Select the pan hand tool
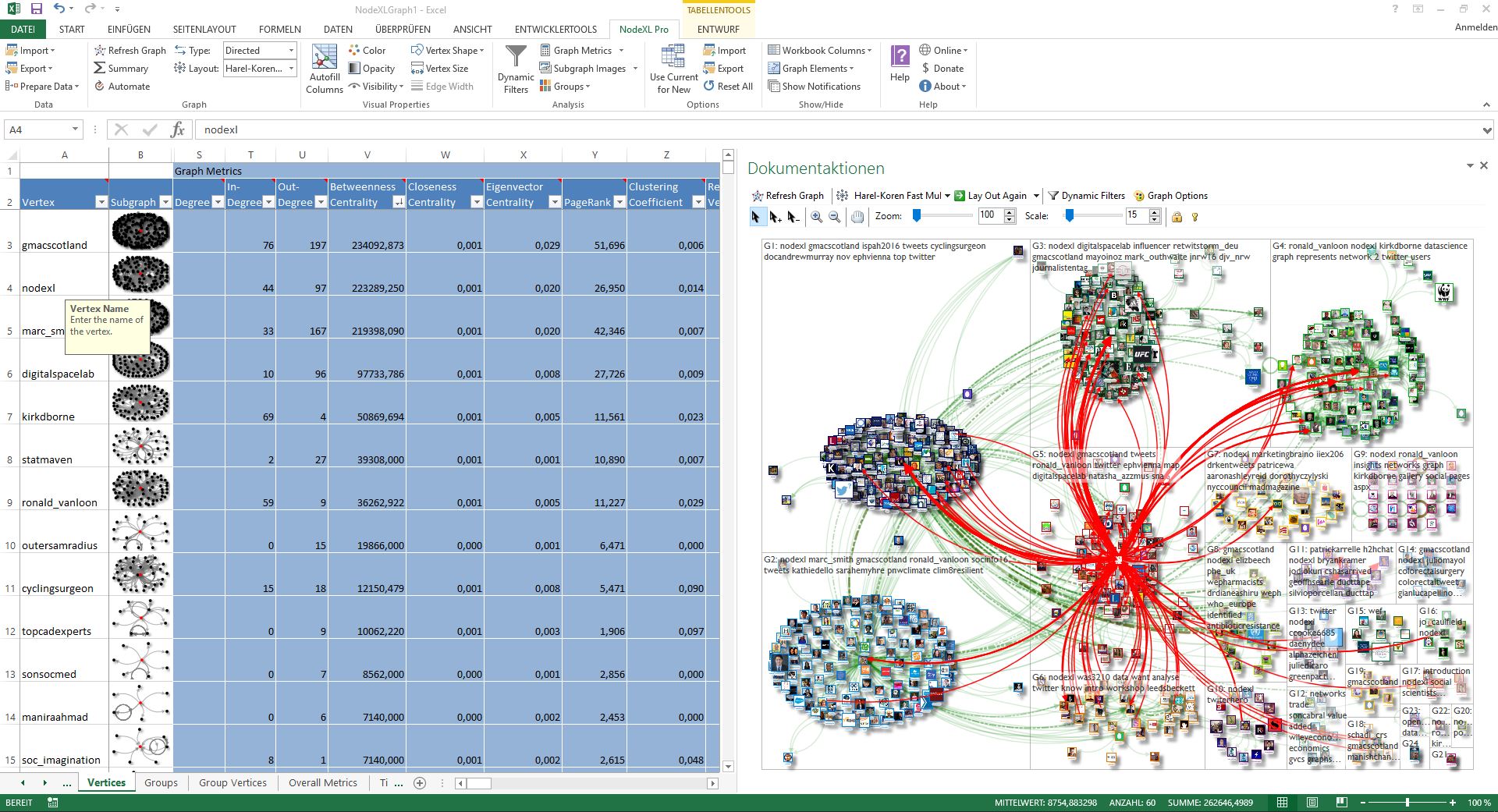 point(857,217)
